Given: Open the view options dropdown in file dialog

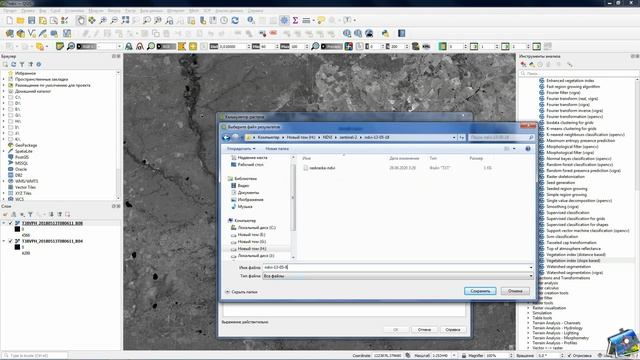Looking at the screenshot, I should 514,149.
